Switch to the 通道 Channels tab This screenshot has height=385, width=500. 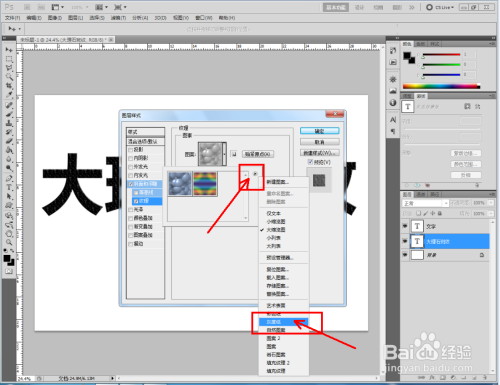pos(421,194)
